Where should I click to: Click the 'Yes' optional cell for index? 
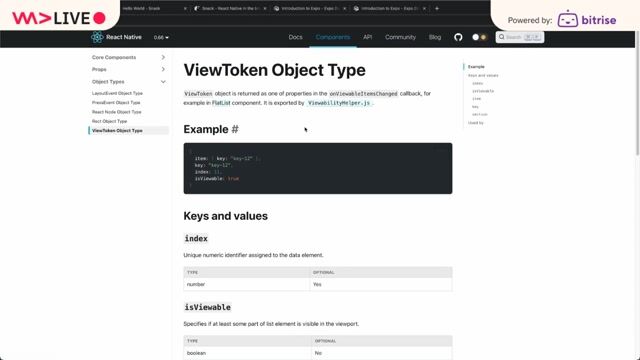pyautogui.click(x=381, y=284)
